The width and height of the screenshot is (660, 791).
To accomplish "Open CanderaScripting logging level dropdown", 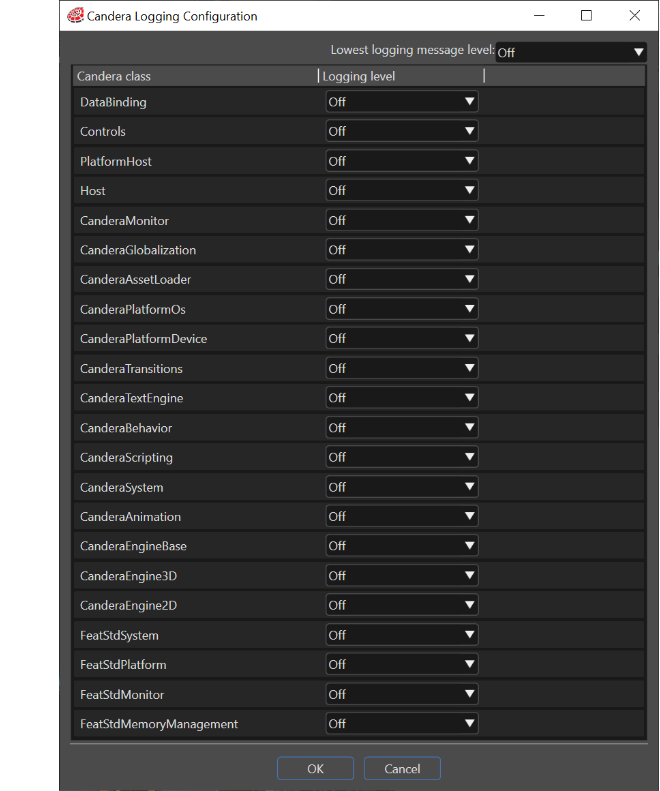I will [x=402, y=457].
